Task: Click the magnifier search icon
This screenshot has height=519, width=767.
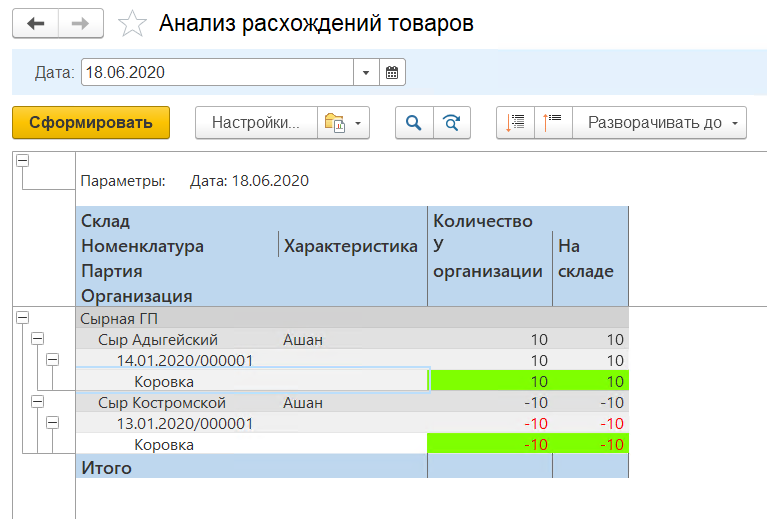Action: (x=413, y=123)
